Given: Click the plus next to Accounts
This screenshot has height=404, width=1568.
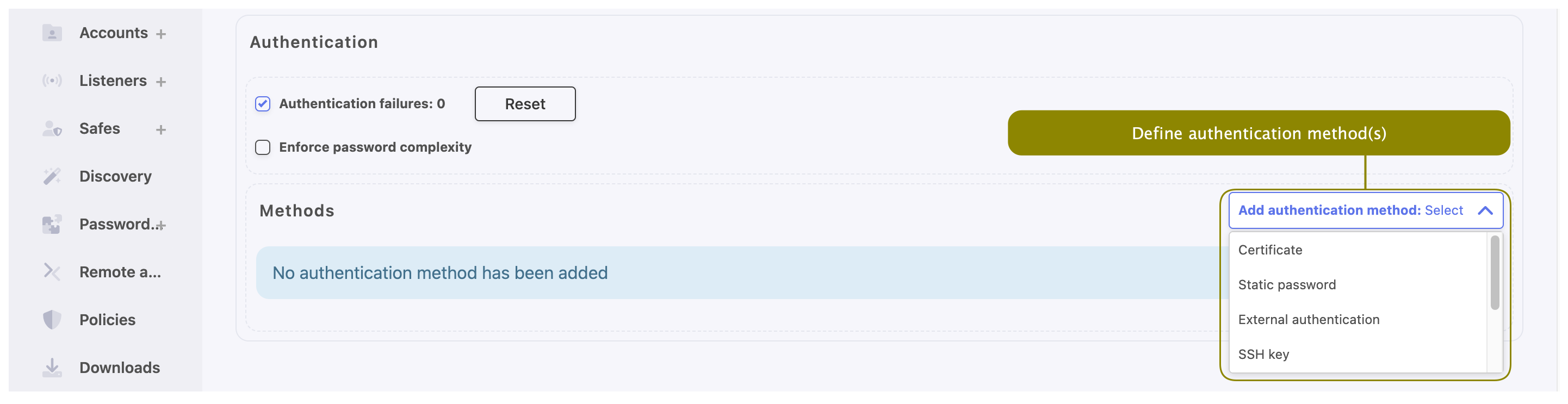Looking at the screenshot, I should click(x=160, y=34).
